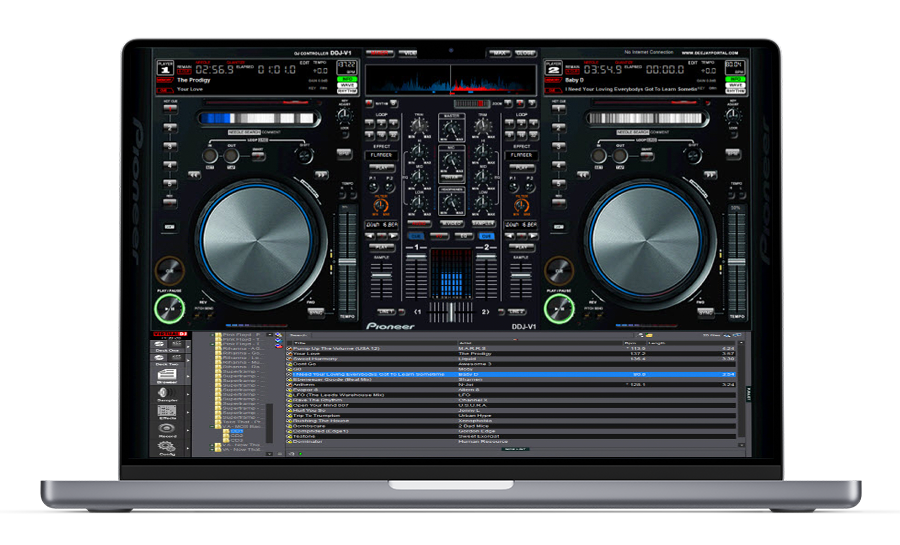Click the BPM button on Player 1
The height and width of the screenshot is (545, 900).
[x=344, y=154]
